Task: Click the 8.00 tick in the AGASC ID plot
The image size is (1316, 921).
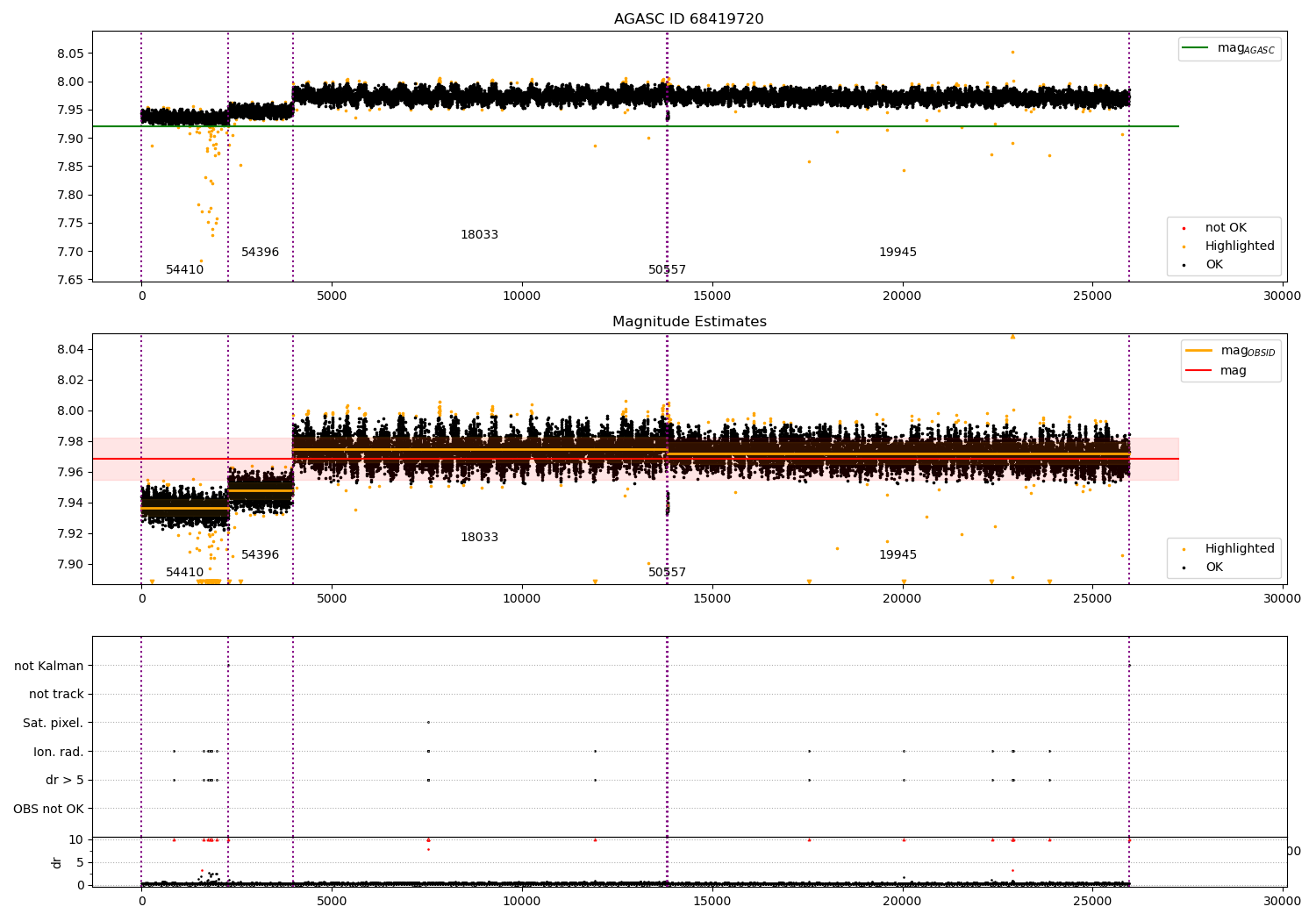Action: [69, 82]
